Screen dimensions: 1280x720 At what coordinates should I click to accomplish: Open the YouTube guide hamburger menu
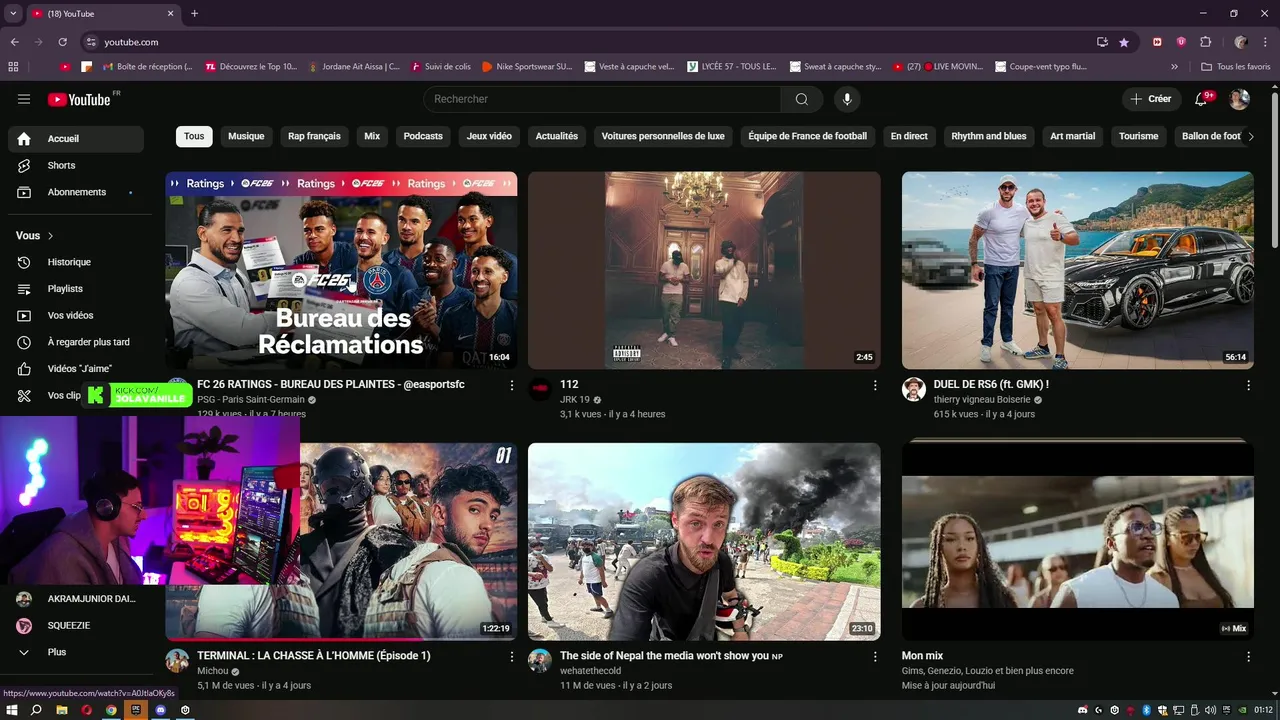tap(24, 99)
